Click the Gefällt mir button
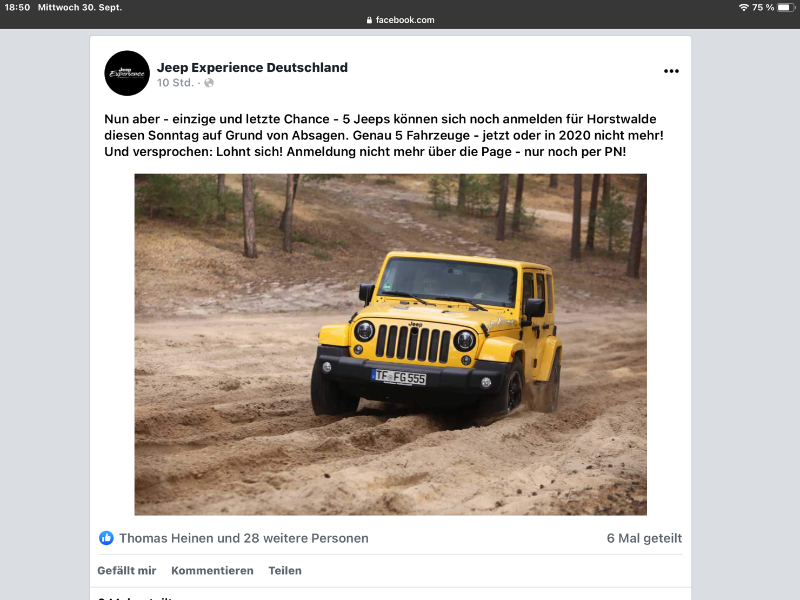The width and height of the screenshot is (800, 600). 127,570
